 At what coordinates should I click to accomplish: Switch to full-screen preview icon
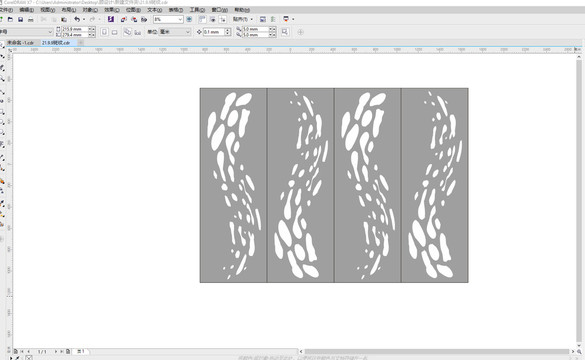(x=189, y=19)
